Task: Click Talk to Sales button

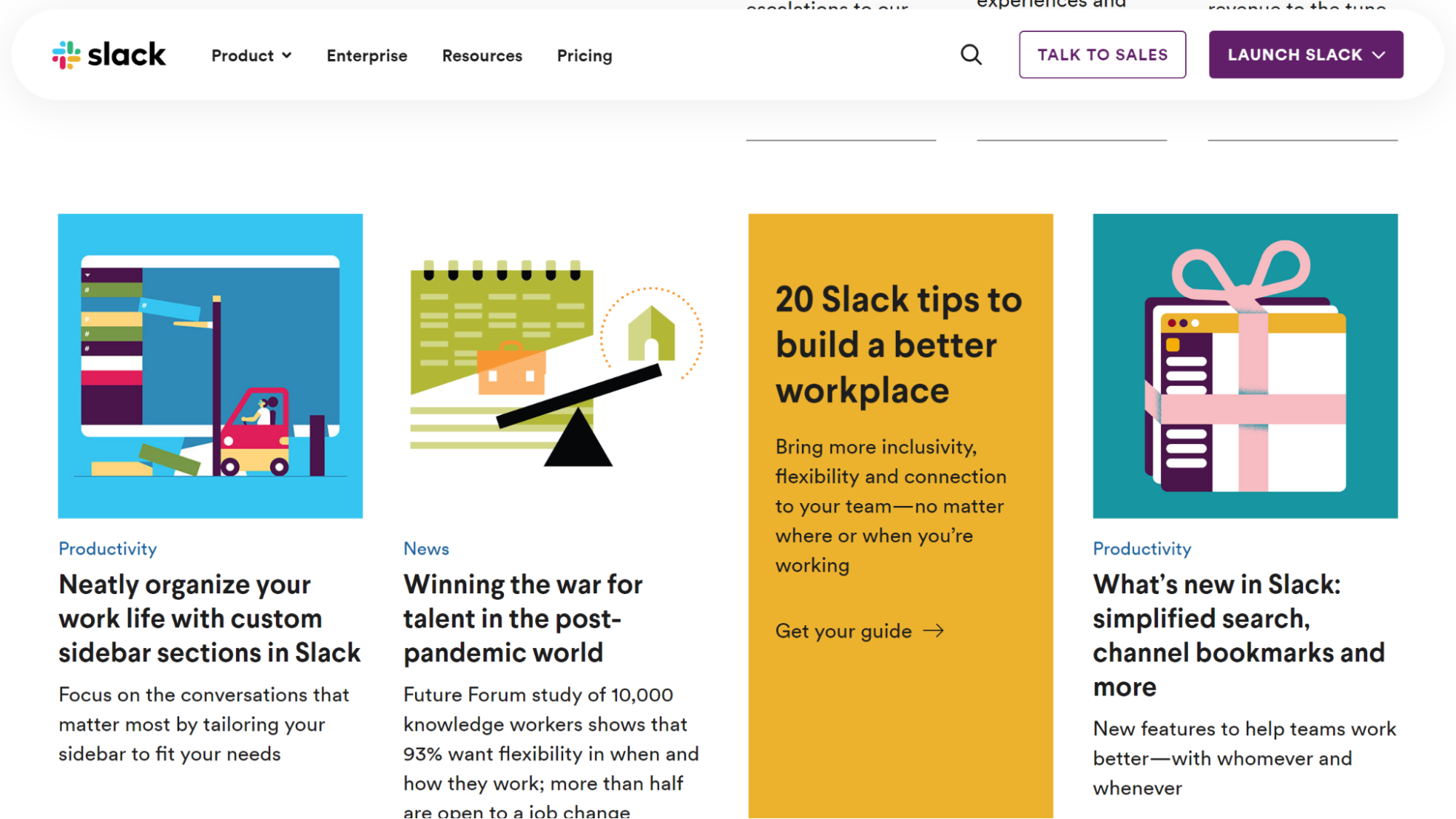Action: point(1102,54)
